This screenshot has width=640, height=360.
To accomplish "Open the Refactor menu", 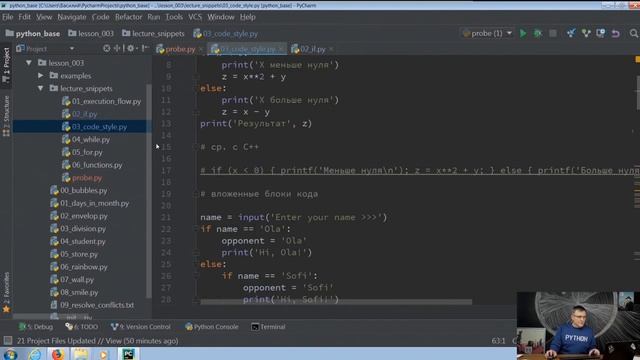I will (x=128, y=17).
